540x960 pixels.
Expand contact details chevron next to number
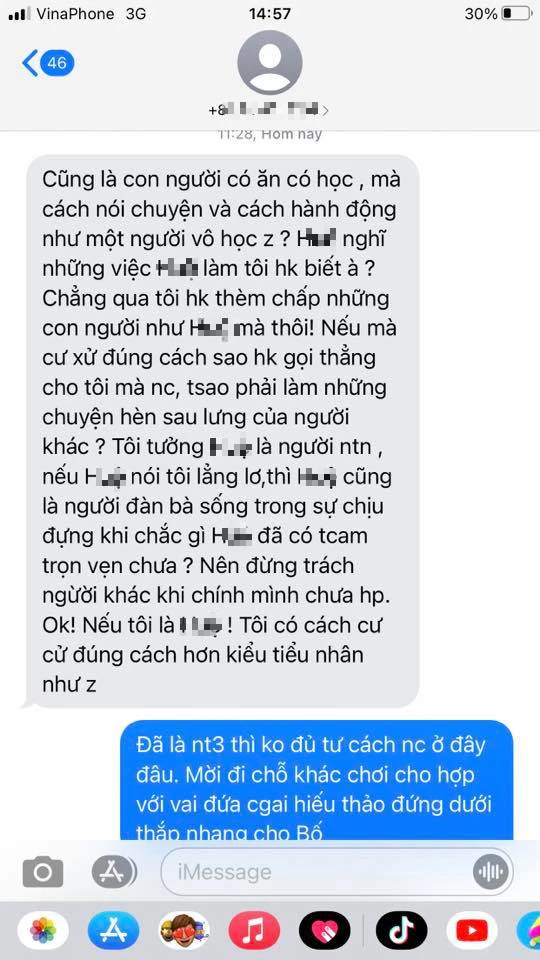coord(325,111)
